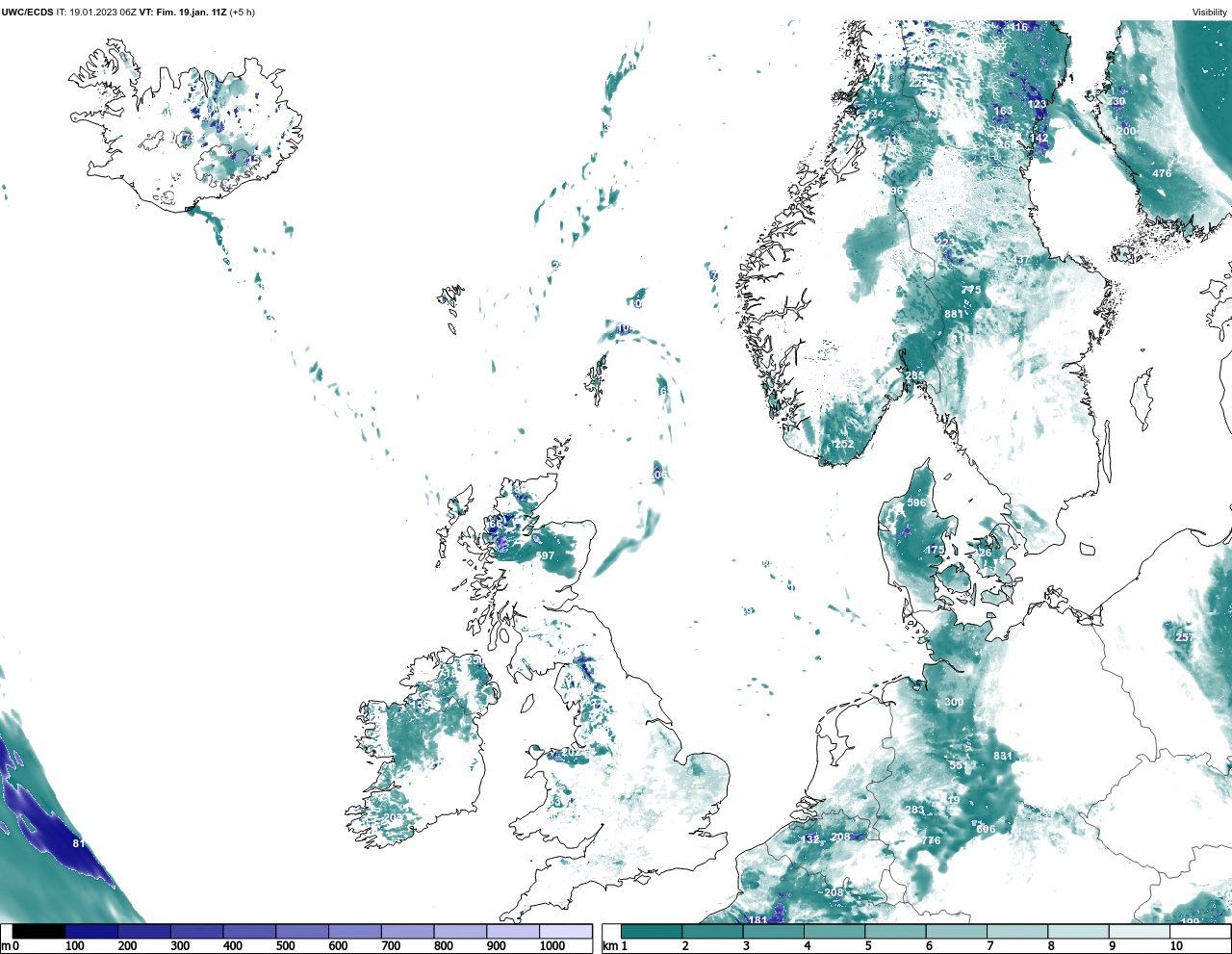Click the '132' value over Belgium

coord(809,838)
